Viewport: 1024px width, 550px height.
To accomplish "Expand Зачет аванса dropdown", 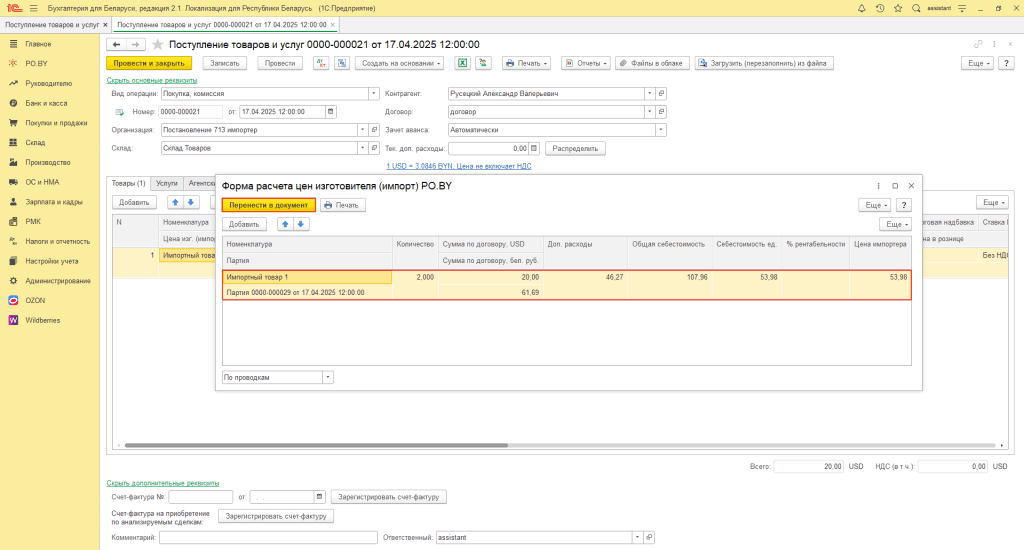I will click(661, 130).
